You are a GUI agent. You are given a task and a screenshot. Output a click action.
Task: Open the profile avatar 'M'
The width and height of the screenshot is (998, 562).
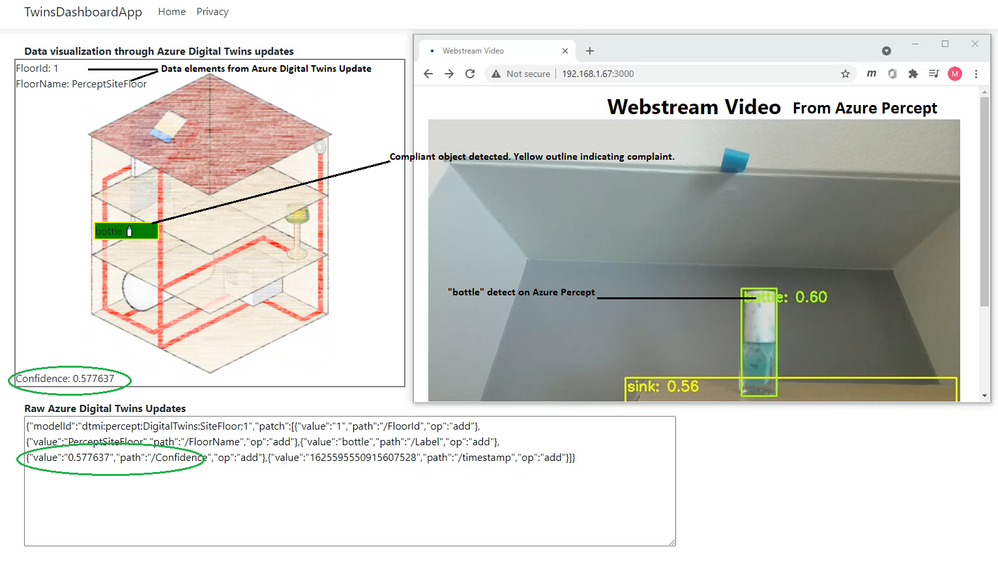pyautogui.click(x=955, y=74)
